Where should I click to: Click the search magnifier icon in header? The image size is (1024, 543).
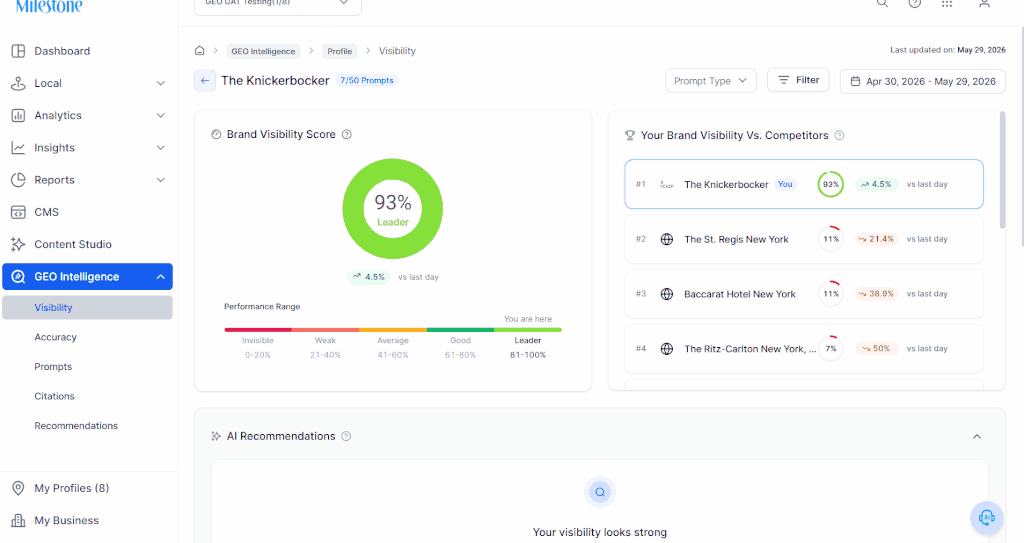pyautogui.click(x=882, y=3)
